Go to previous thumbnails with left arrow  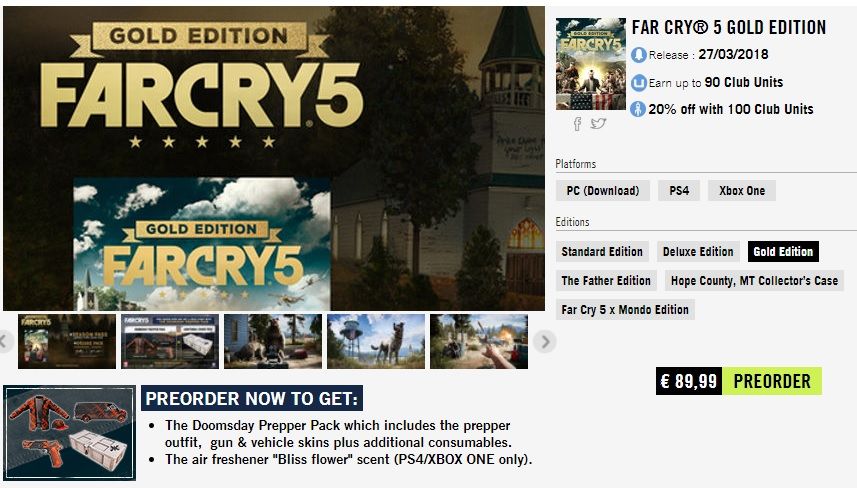click(4, 342)
